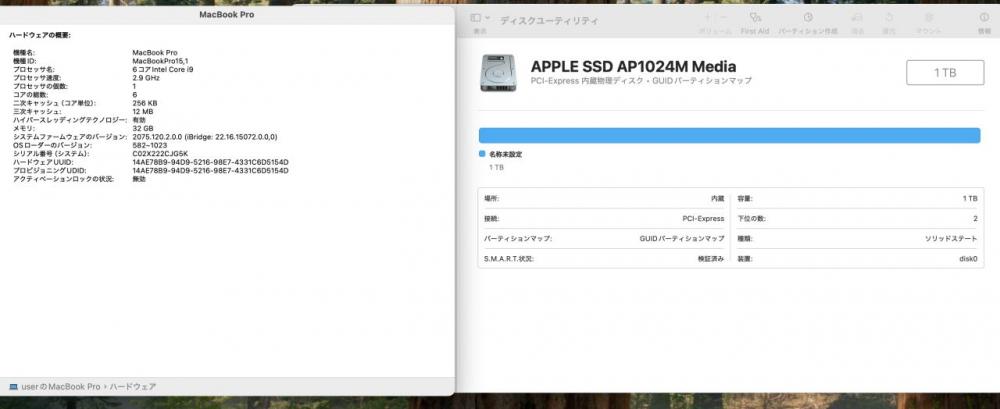Click the プロセッサ名 value 6コアIntel Core i9
This screenshot has height=409, width=1000.
click(163, 69)
